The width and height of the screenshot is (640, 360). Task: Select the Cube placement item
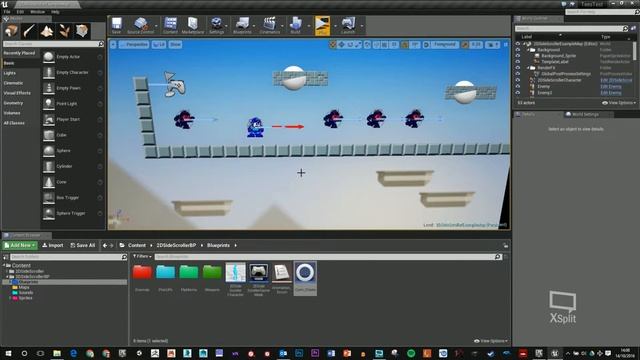tap(73, 135)
